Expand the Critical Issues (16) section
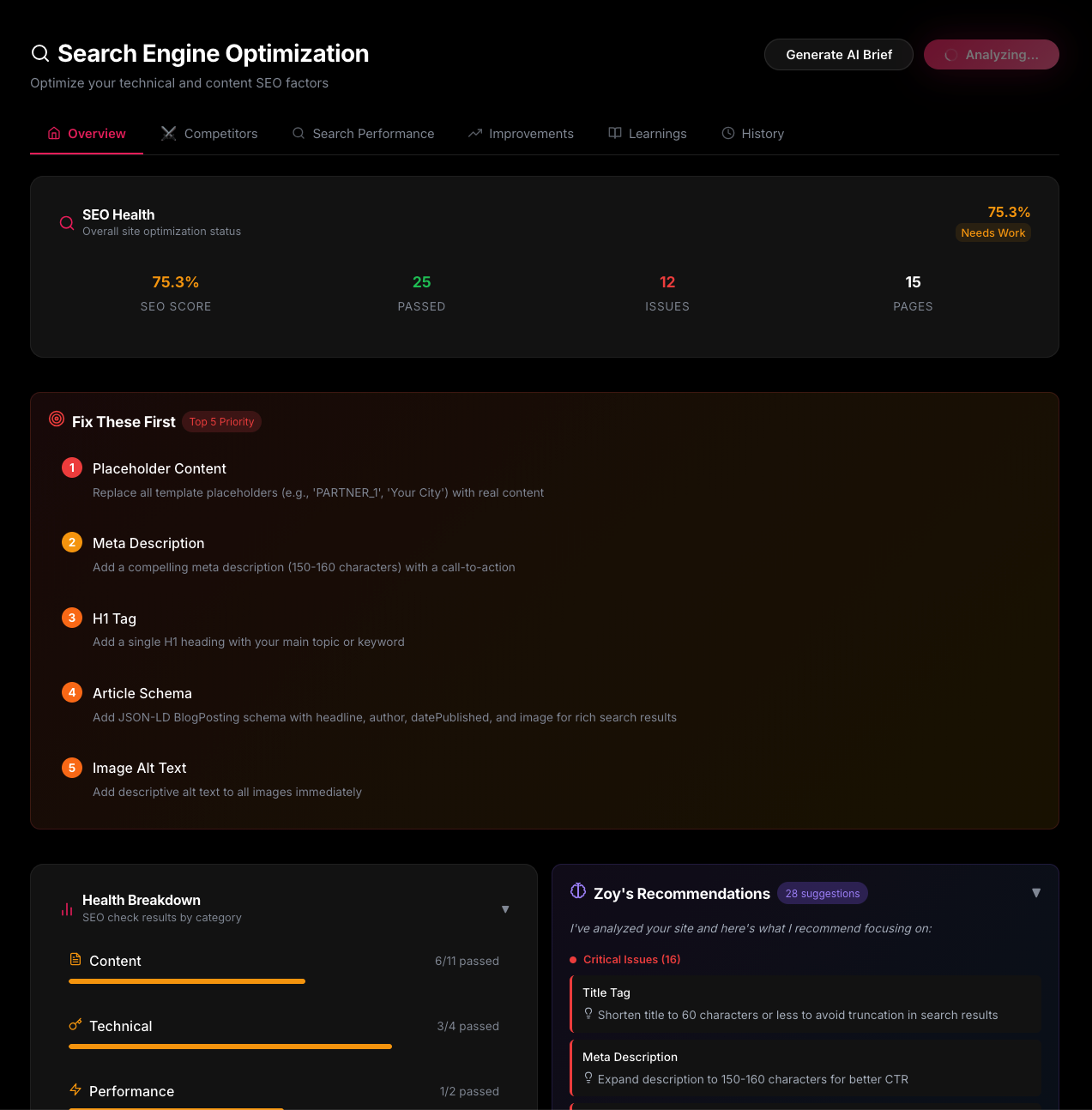 632,959
